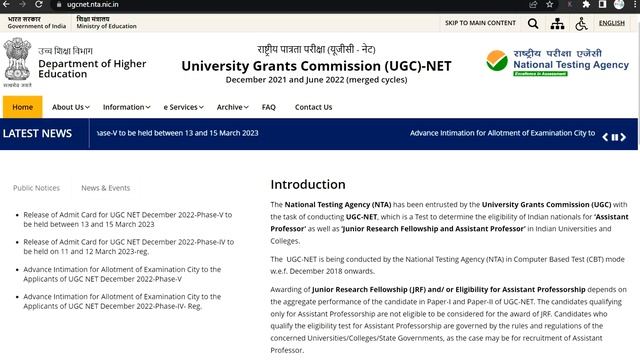
Task: Click the Department of Higher Education text
Action: [92, 69]
